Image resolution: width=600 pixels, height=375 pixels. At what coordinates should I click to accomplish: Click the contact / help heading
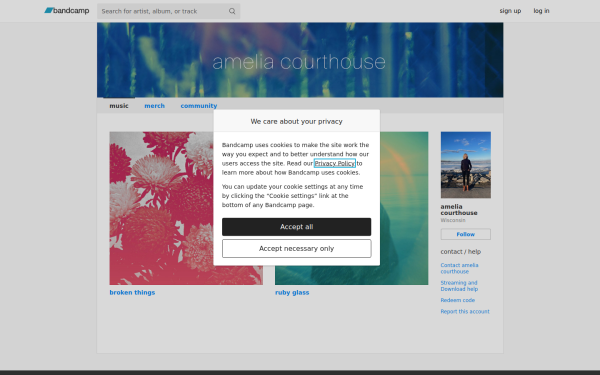click(x=461, y=252)
